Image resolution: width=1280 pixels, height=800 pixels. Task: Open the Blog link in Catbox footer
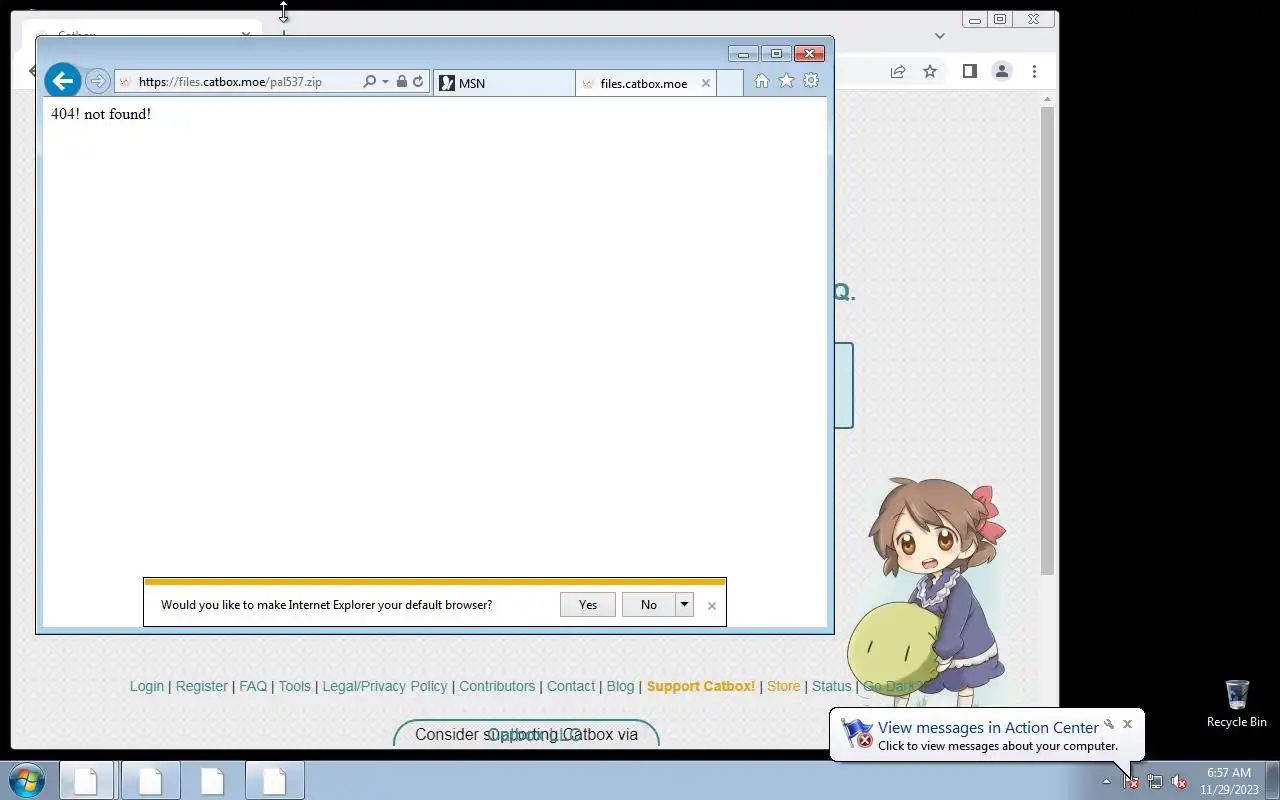[620, 686]
